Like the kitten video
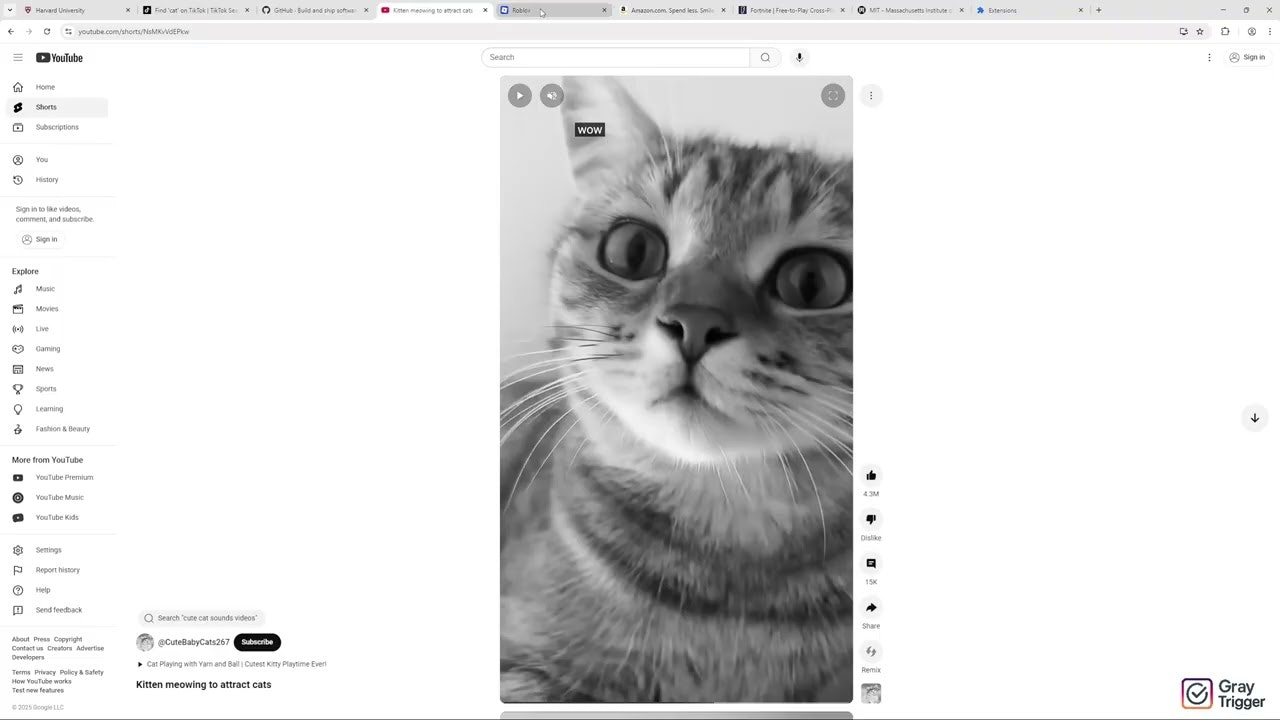 (x=871, y=475)
